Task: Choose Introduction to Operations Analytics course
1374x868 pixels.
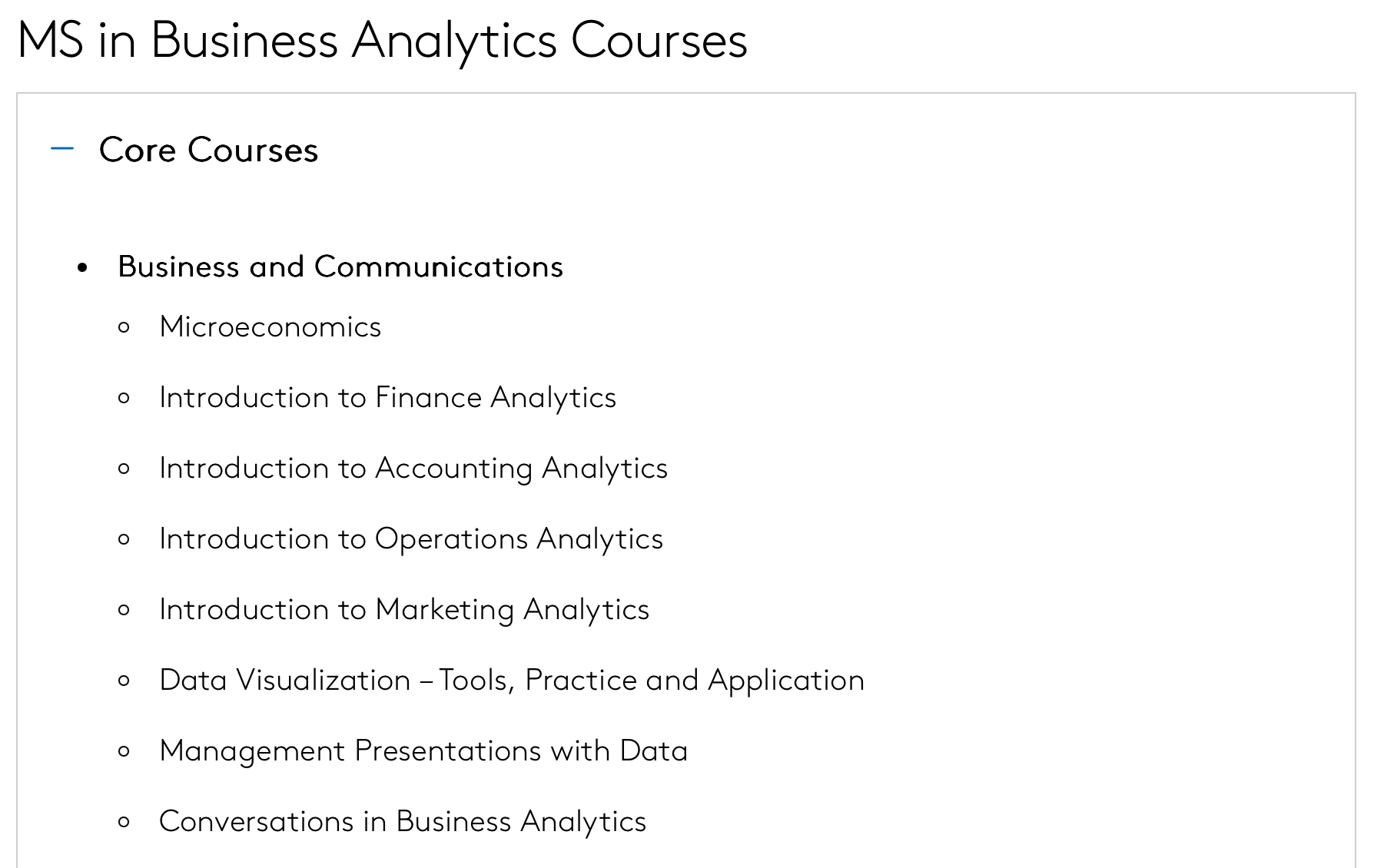Action: point(410,539)
